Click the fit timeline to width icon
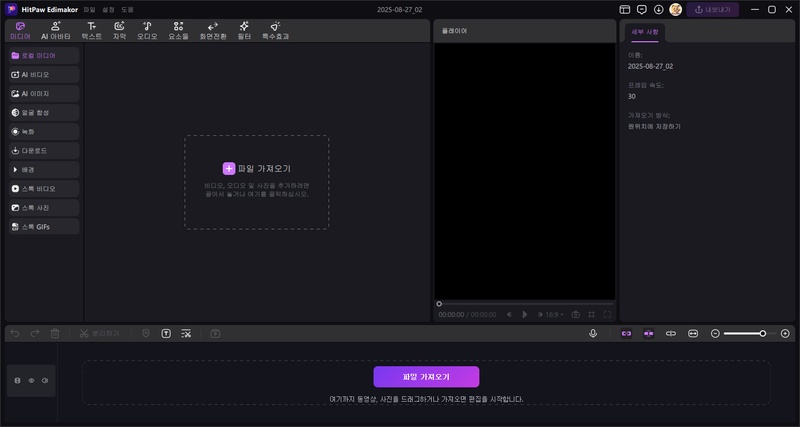This screenshot has height=427, width=800. tap(693, 334)
